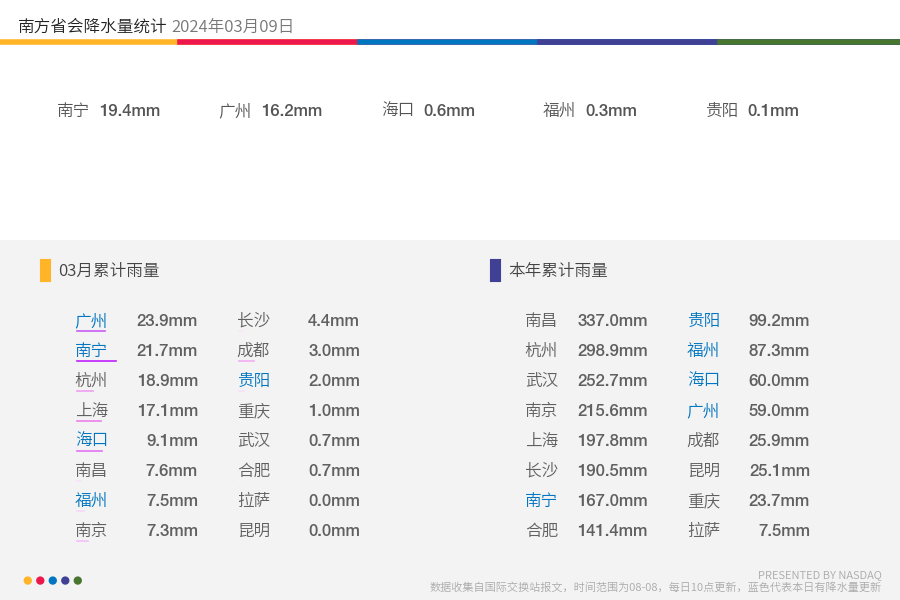Click 成都 in the March list

click(x=253, y=350)
